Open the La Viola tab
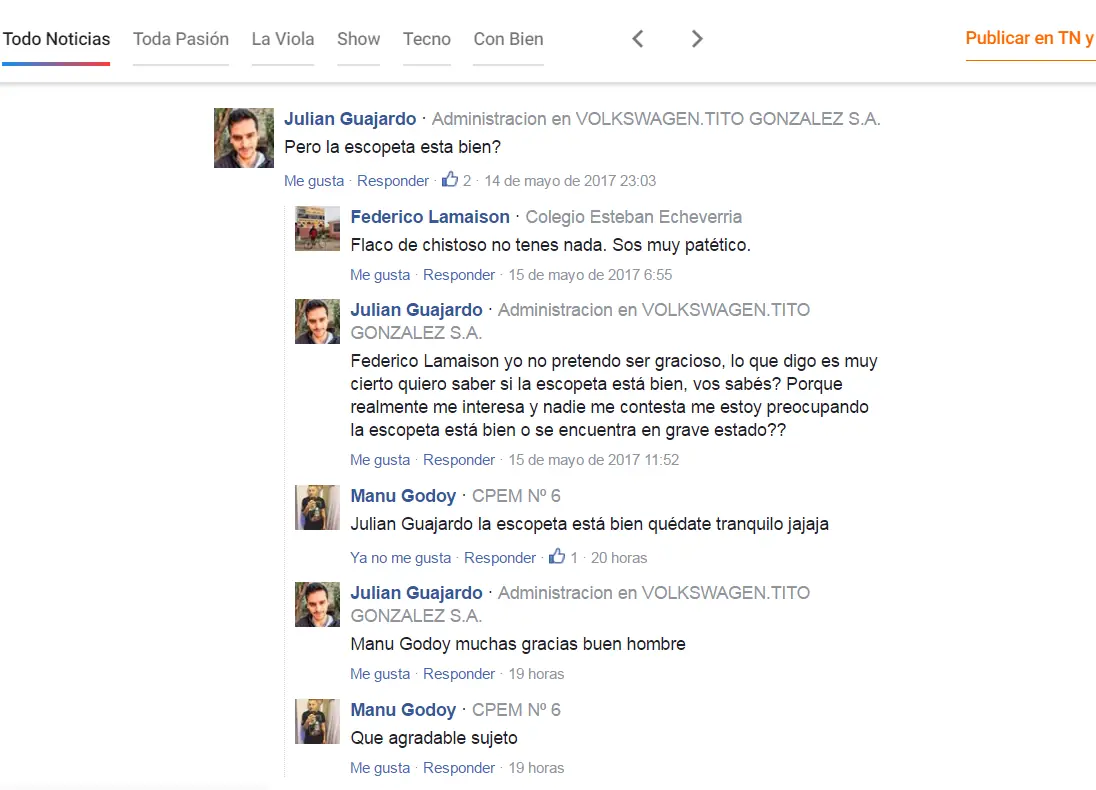 283,39
